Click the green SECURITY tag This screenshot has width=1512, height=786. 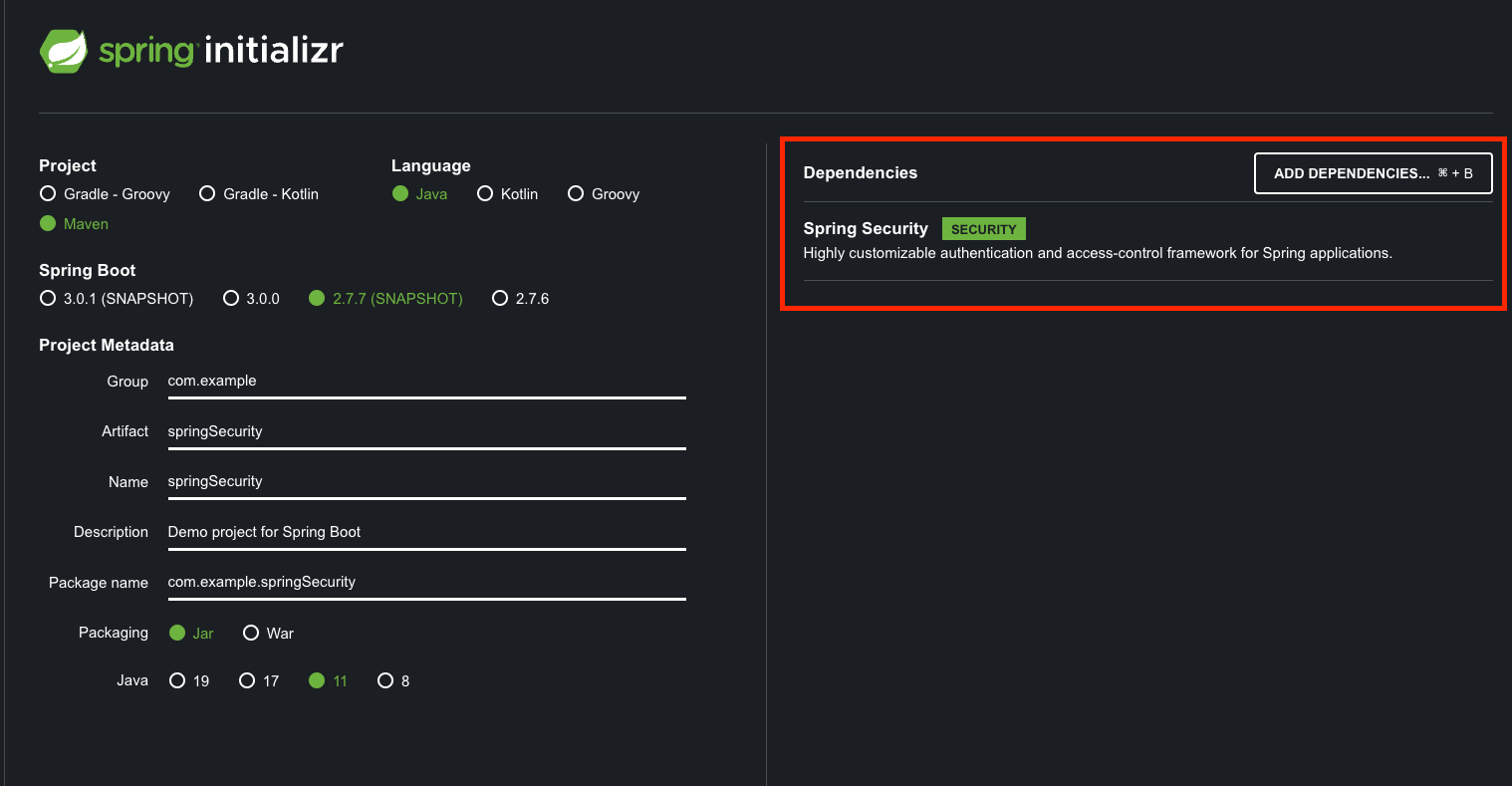(x=983, y=229)
